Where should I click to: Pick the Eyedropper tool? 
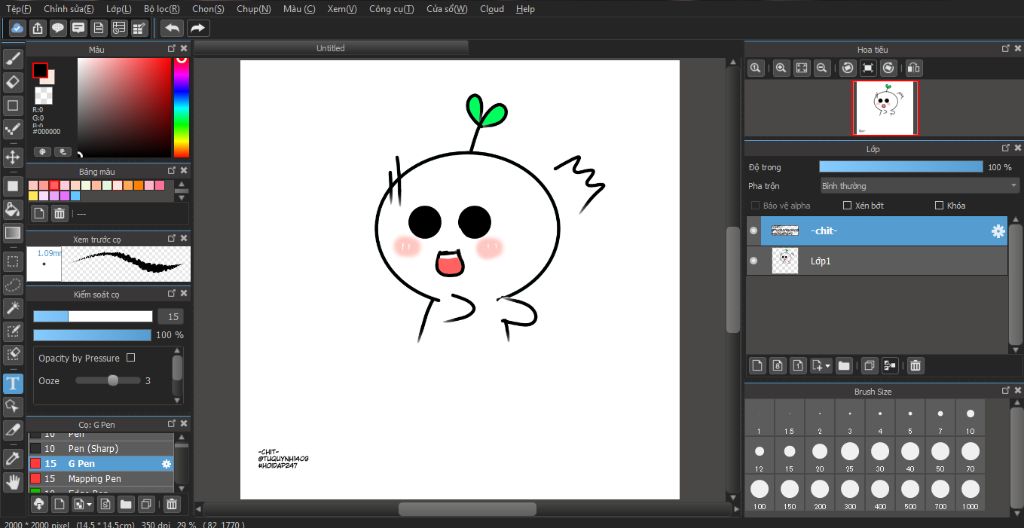pyautogui.click(x=13, y=458)
